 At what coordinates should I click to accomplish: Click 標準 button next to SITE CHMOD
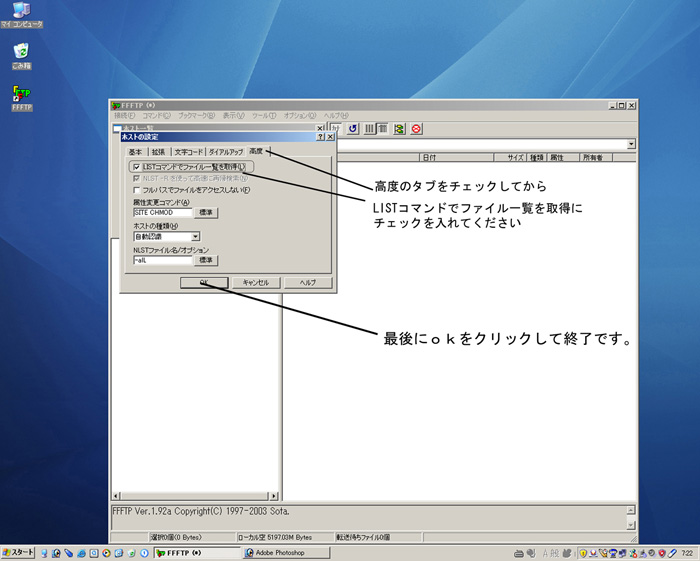coord(206,212)
